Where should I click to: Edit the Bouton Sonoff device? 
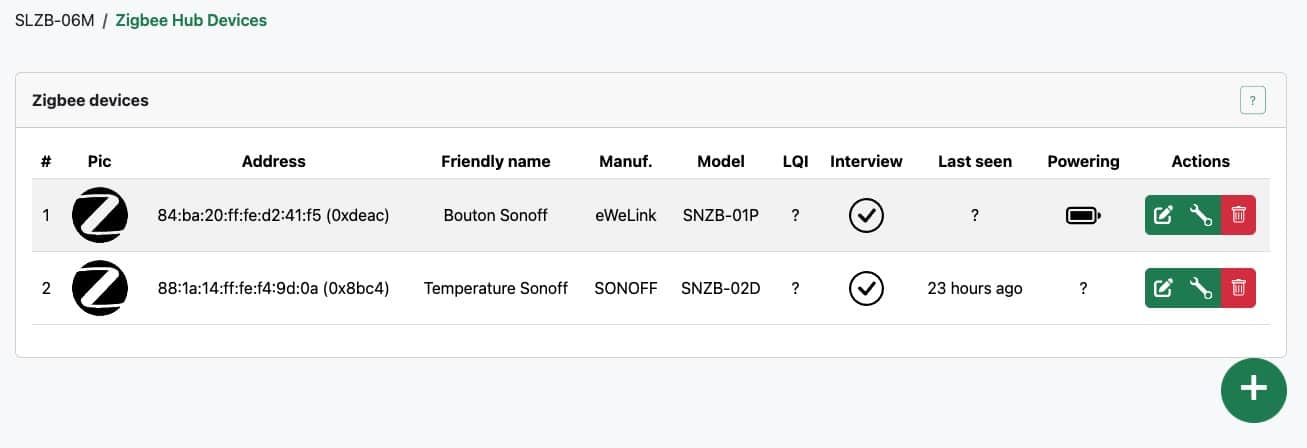tap(1163, 215)
